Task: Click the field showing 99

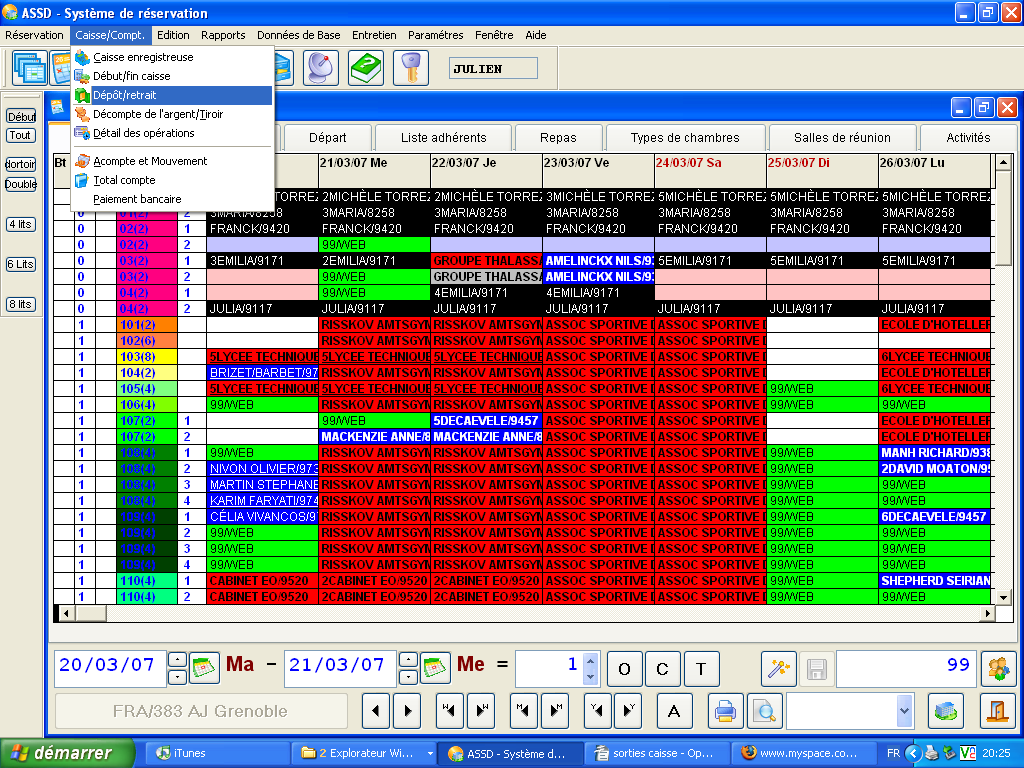Action: 907,668
